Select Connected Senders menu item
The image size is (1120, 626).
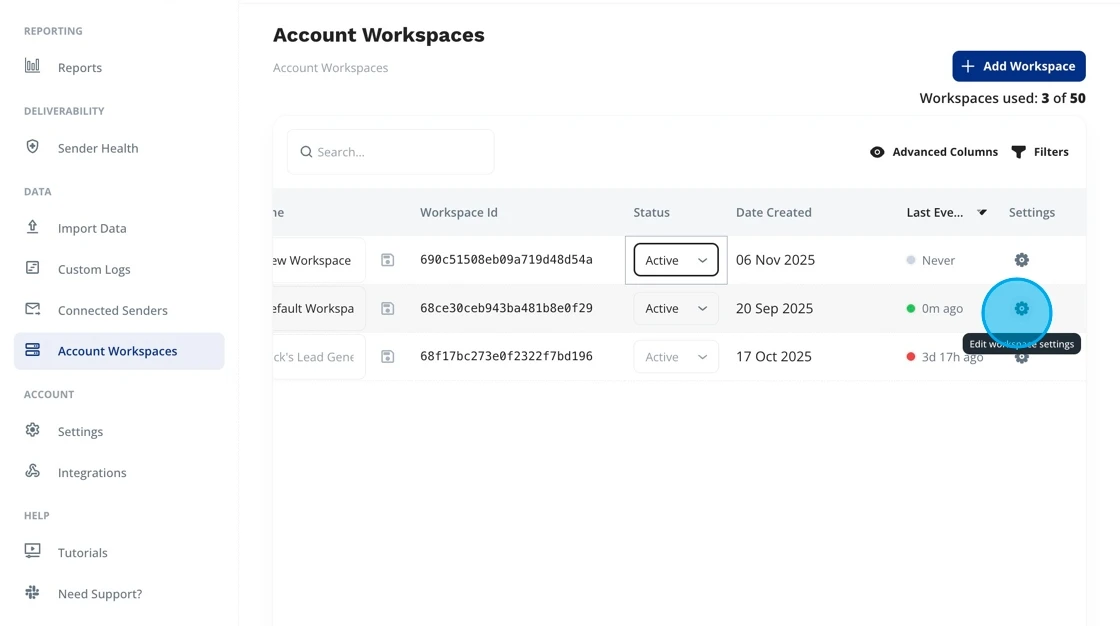112,310
